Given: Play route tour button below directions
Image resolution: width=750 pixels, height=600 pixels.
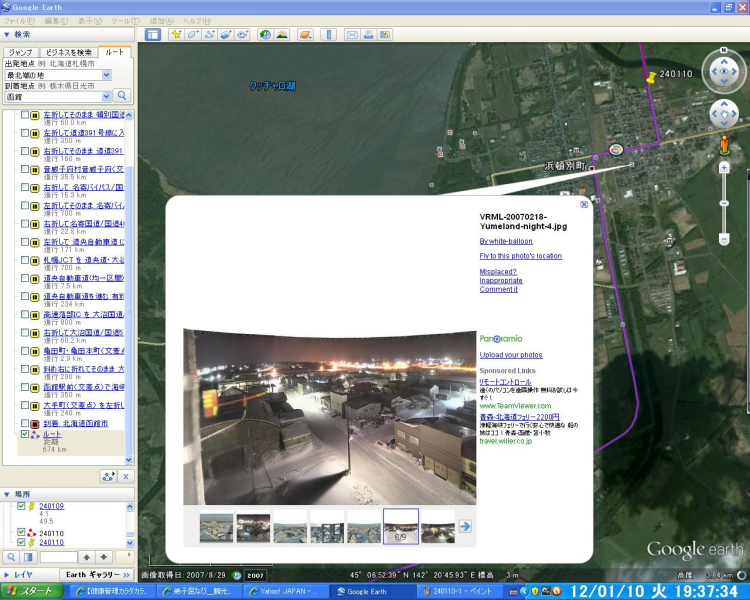Looking at the screenshot, I should tap(109, 477).
